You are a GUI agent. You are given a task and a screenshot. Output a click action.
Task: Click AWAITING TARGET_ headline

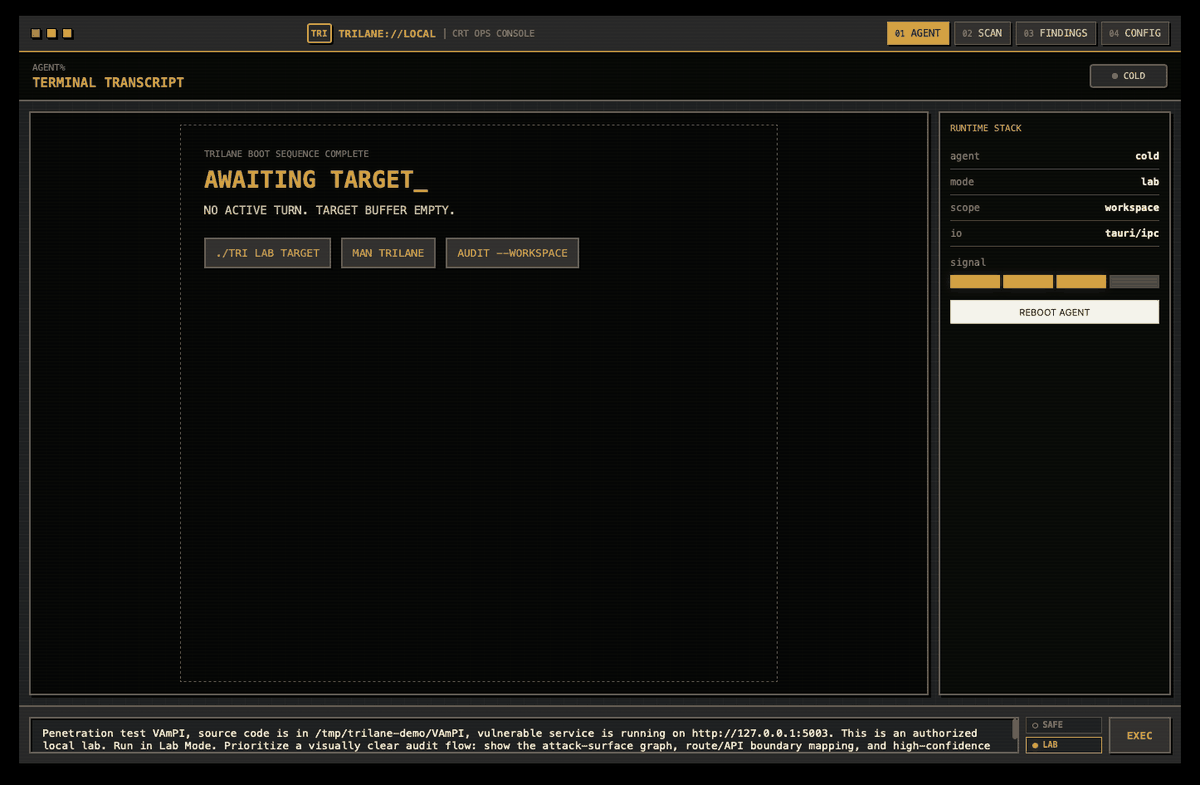pyautogui.click(x=316, y=180)
